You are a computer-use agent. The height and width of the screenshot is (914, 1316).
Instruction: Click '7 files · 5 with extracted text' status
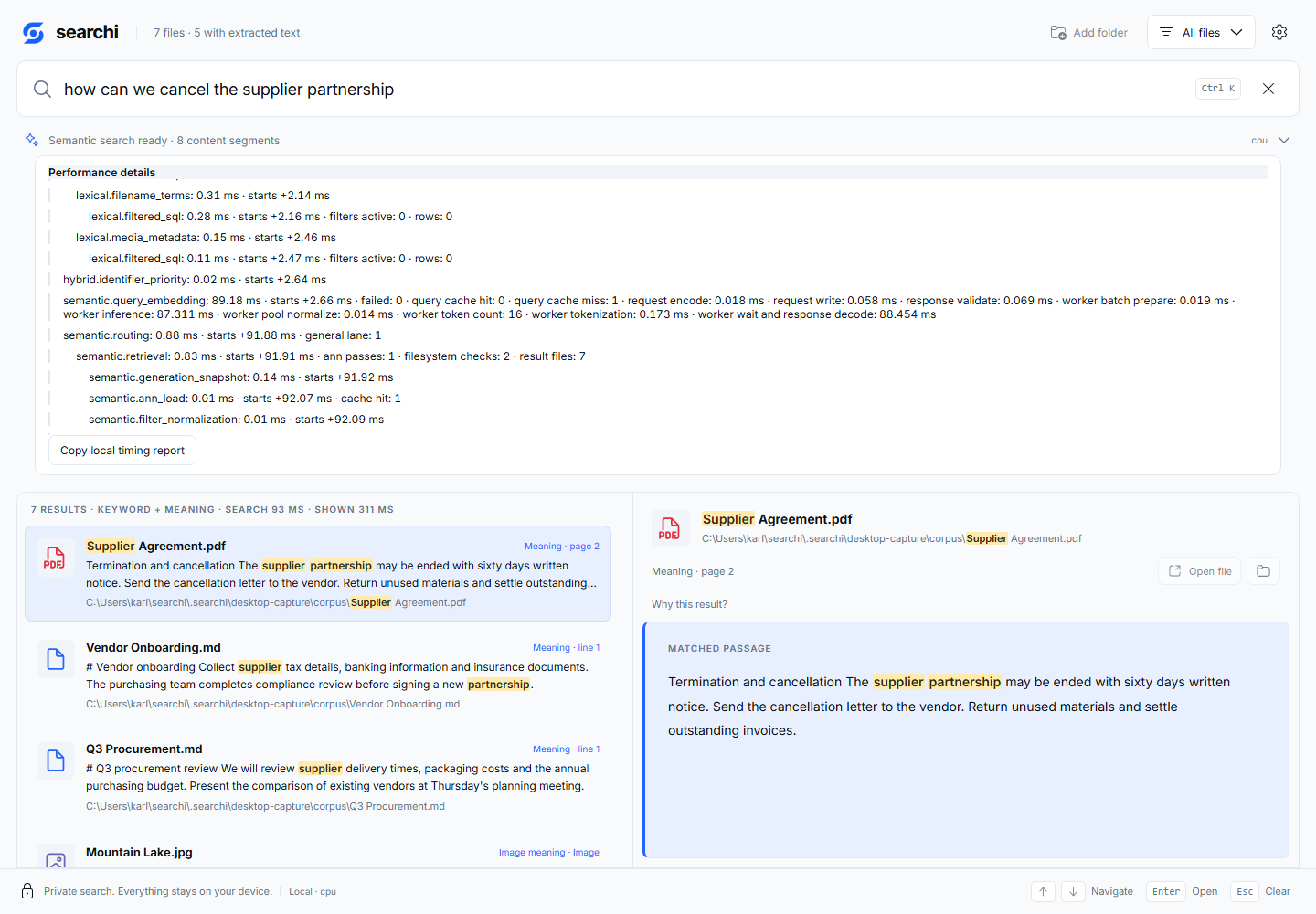click(227, 33)
